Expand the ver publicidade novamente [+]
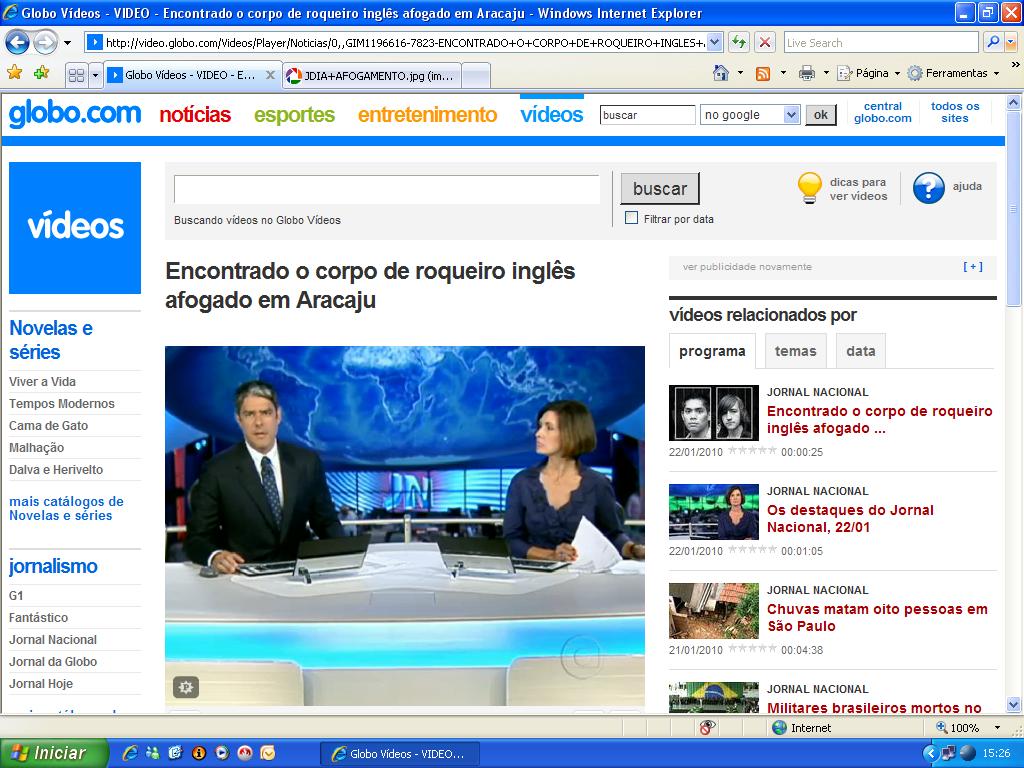The width and height of the screenshot is (1024, 768). (x=972, y=266)
